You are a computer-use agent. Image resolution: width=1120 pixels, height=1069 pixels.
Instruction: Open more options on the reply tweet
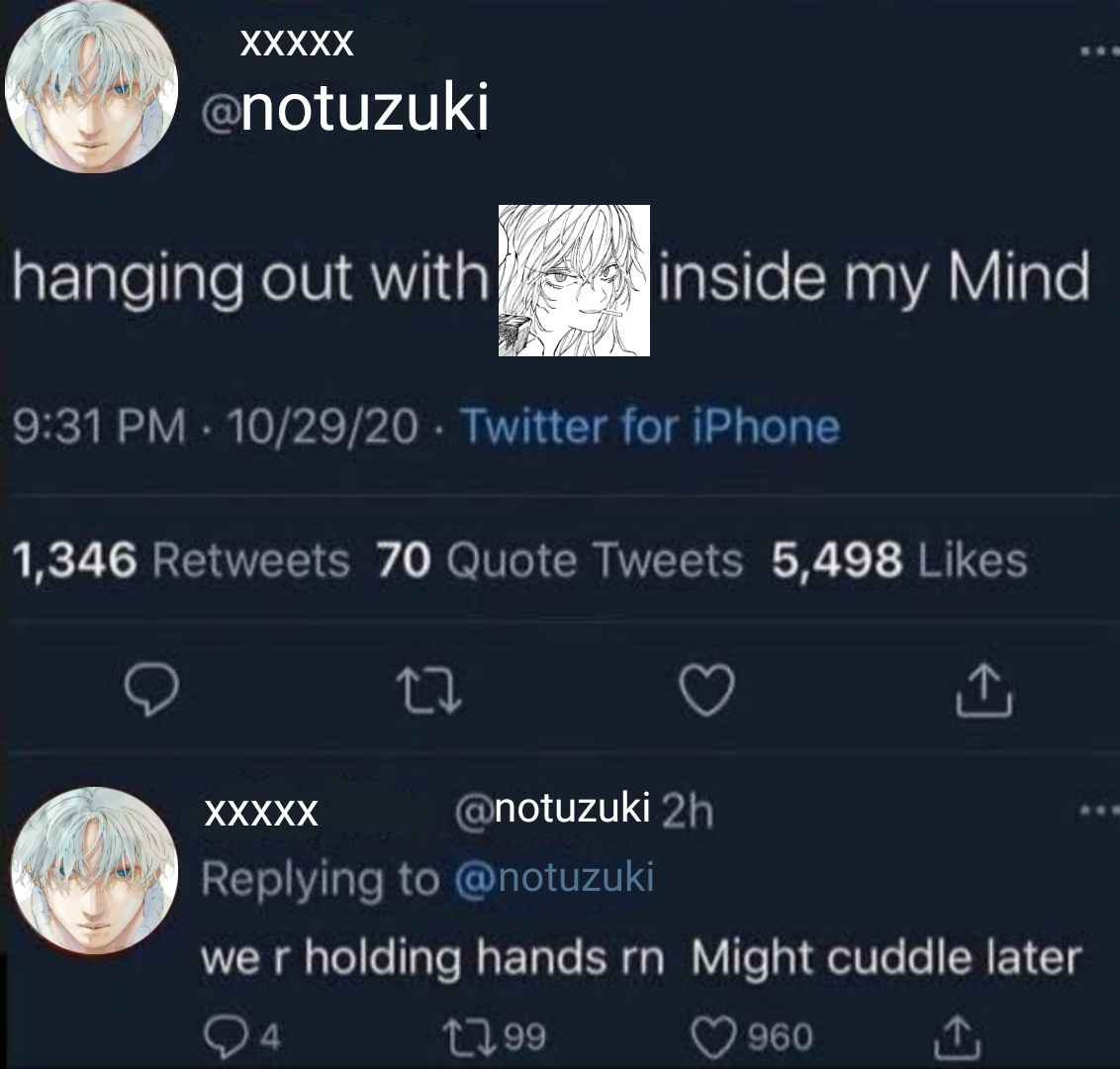[1100, 811]
